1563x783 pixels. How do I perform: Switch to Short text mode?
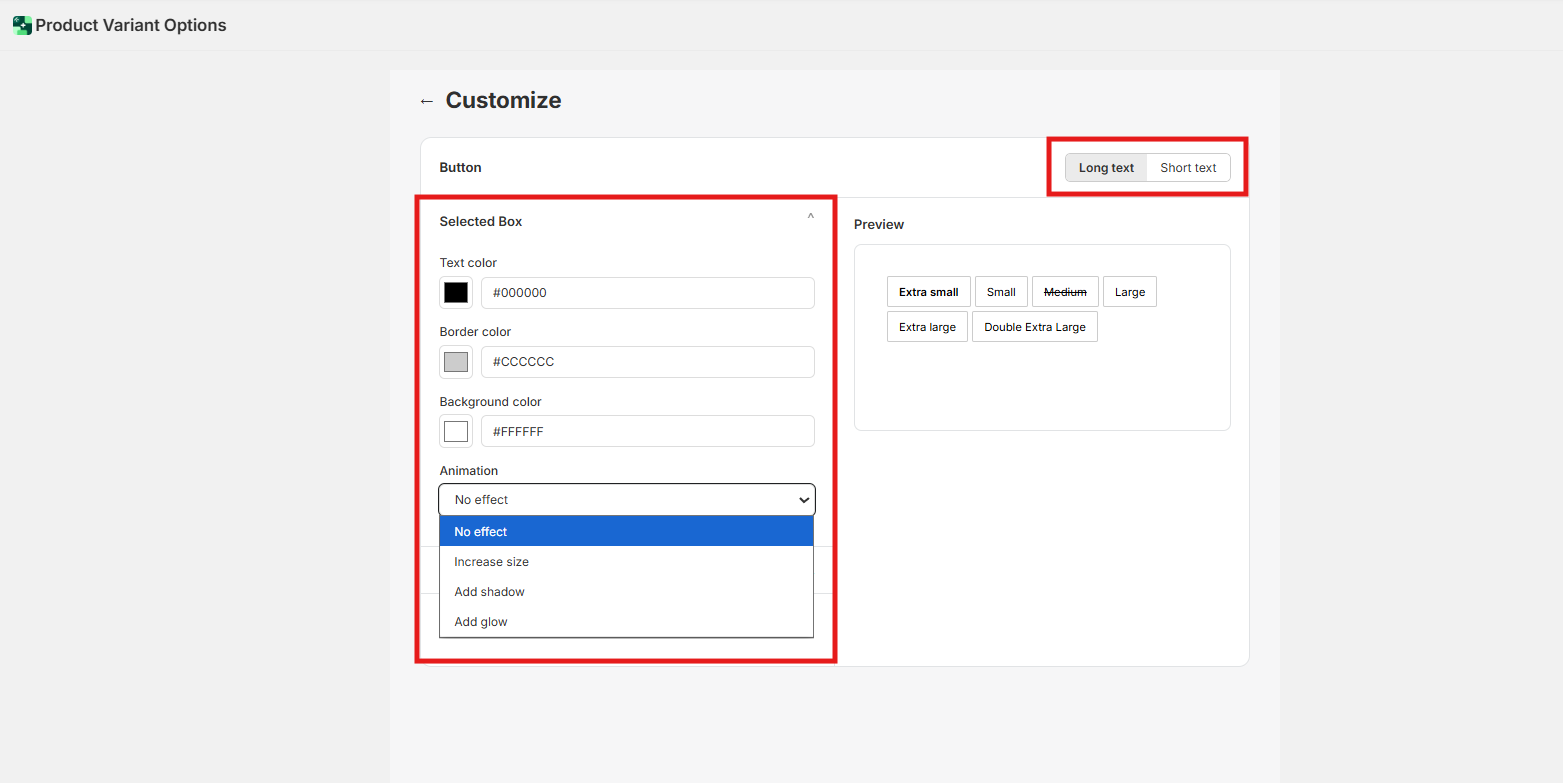coord(1188,168)
